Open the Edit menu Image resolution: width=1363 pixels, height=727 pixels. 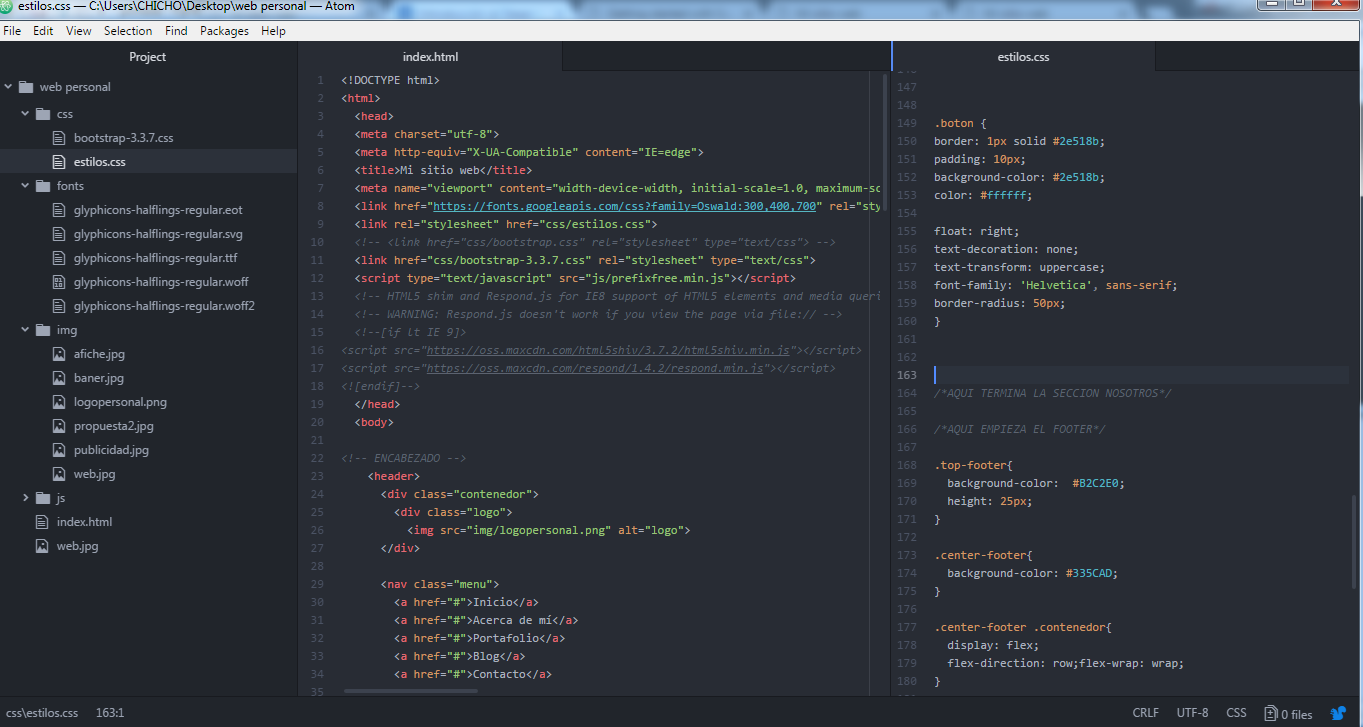tap(43, 31)
